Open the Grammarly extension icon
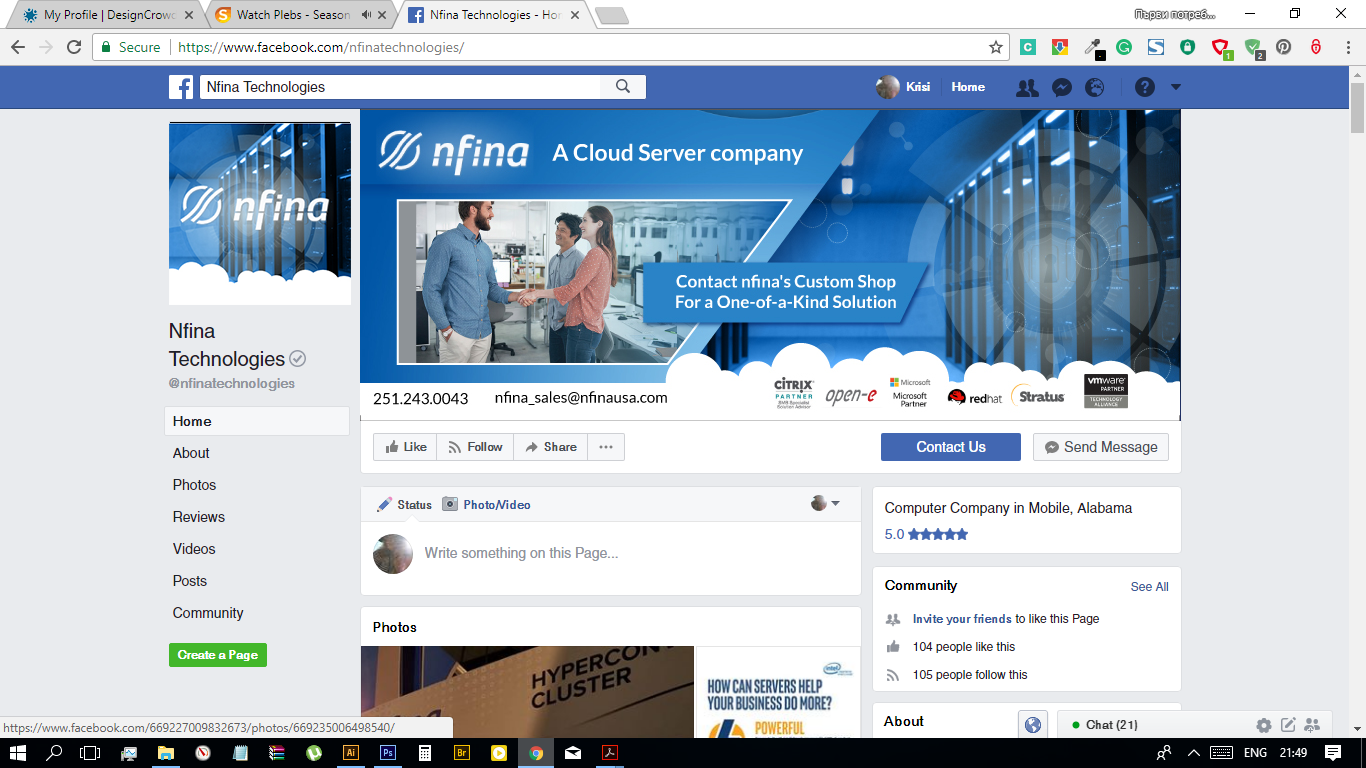This screenshot has width=1366, height=768. (x=1124, y=47)
